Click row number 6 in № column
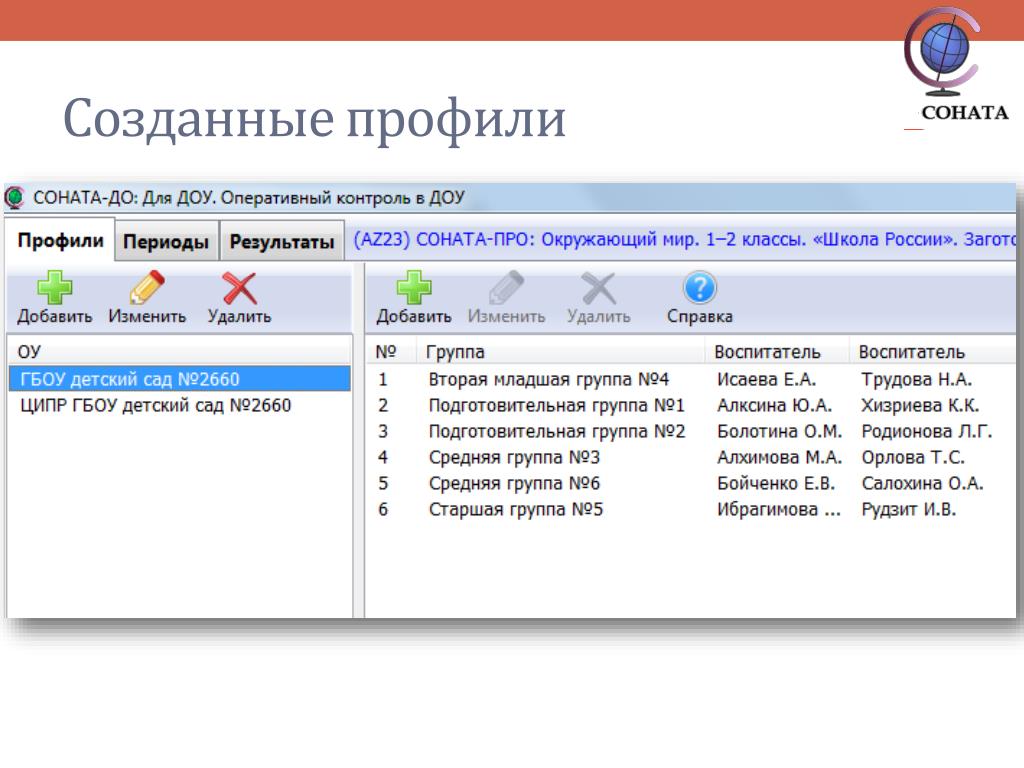 tap(383, 509)
